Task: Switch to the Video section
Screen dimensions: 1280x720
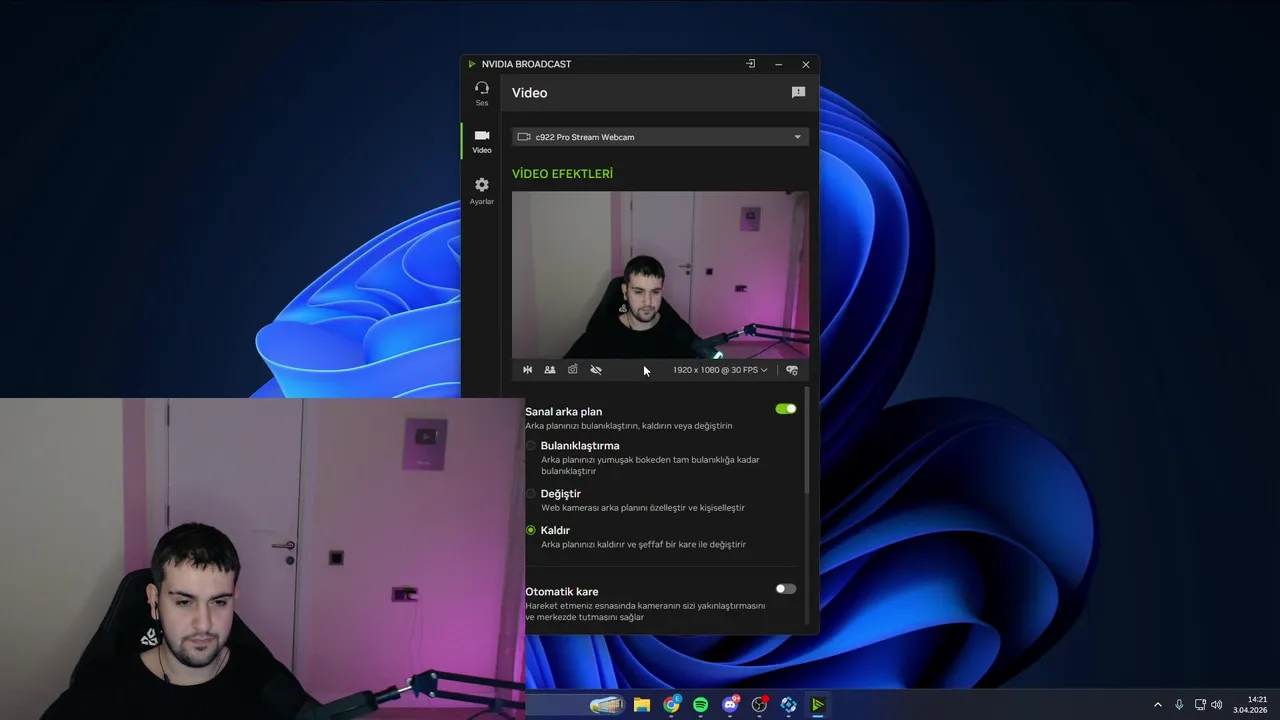Action: point(482,141)
